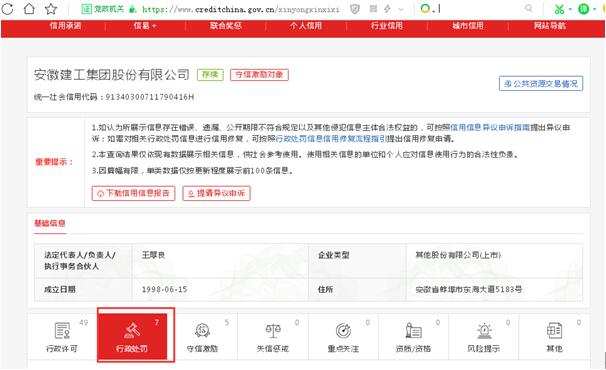Screen dimensions: 606x370
Task: Click the 公共资源交易情况 button
Action: [541, 84]
